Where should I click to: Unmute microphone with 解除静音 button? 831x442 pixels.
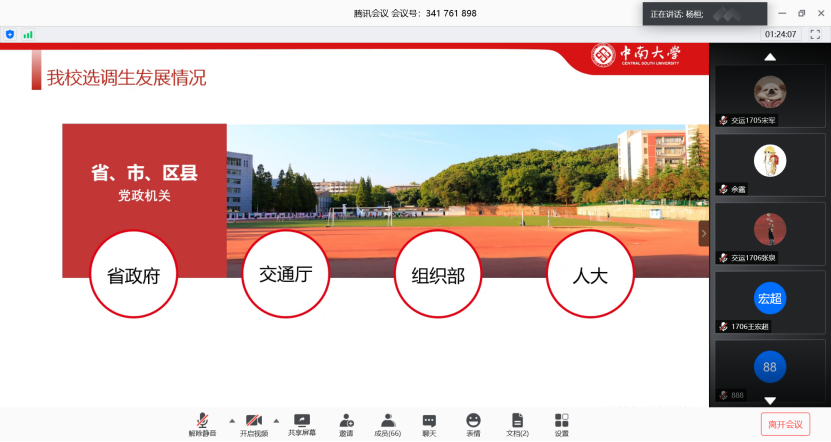point(202,423)
